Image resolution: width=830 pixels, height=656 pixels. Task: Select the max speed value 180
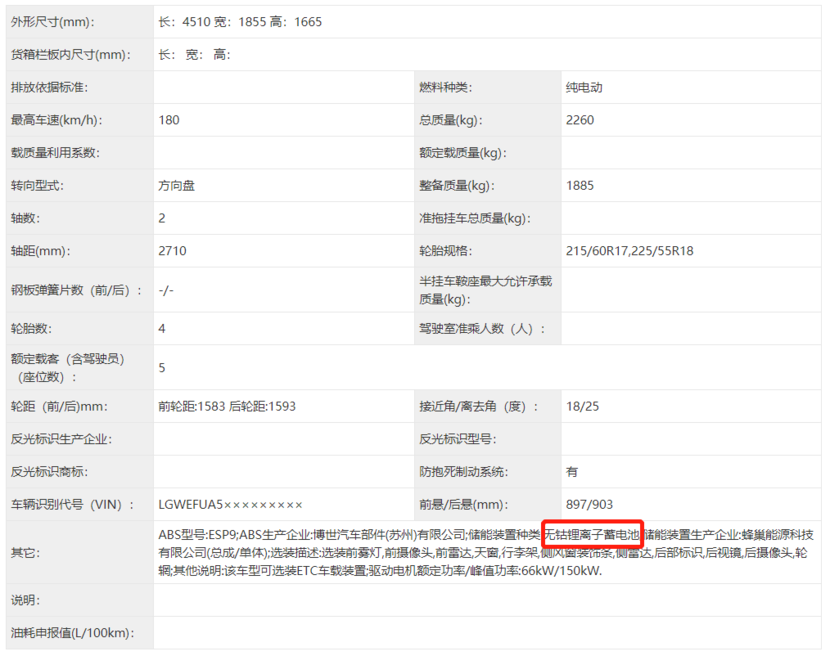169,120
